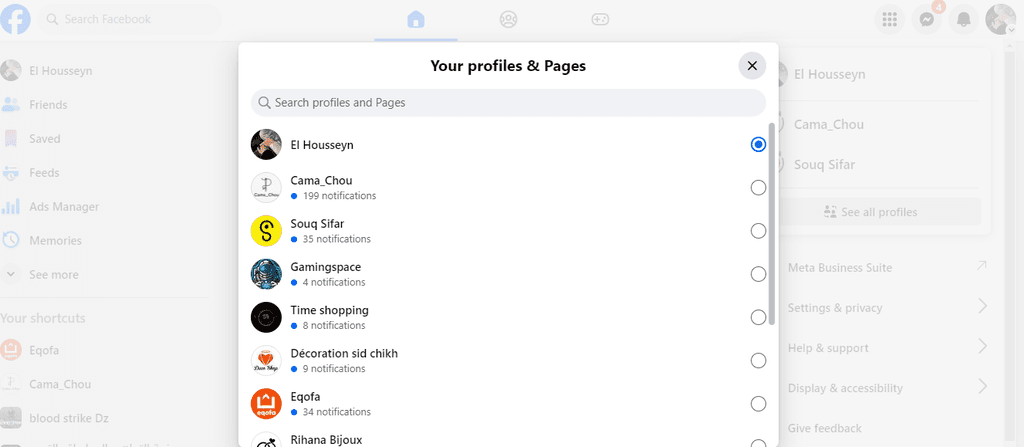Select the Gamingspace radio button
Screen dimensions: 1024x447
click(x=758, y=274)
